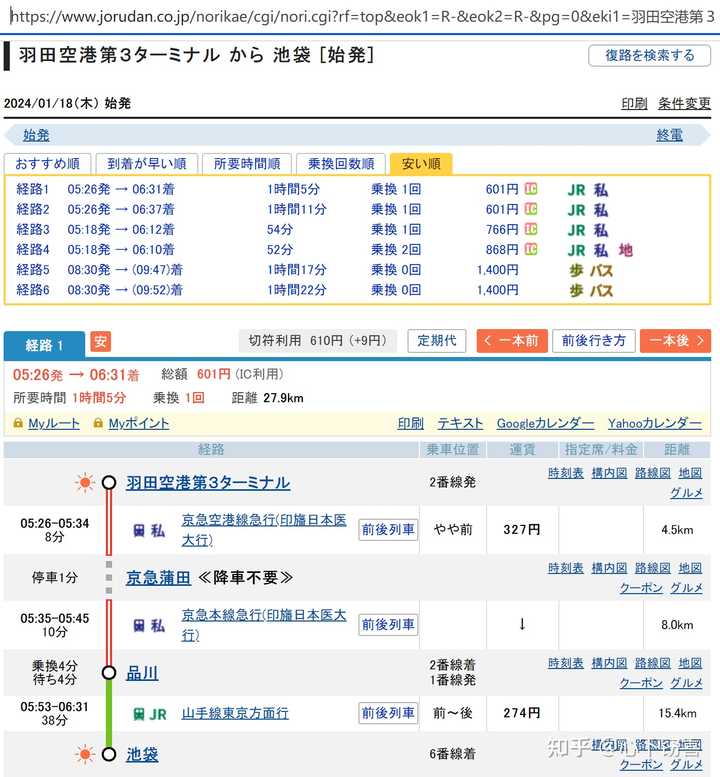Switch to the おすすめ順 tab
This screenshot has height=777, width=720.
coord(48,164)
